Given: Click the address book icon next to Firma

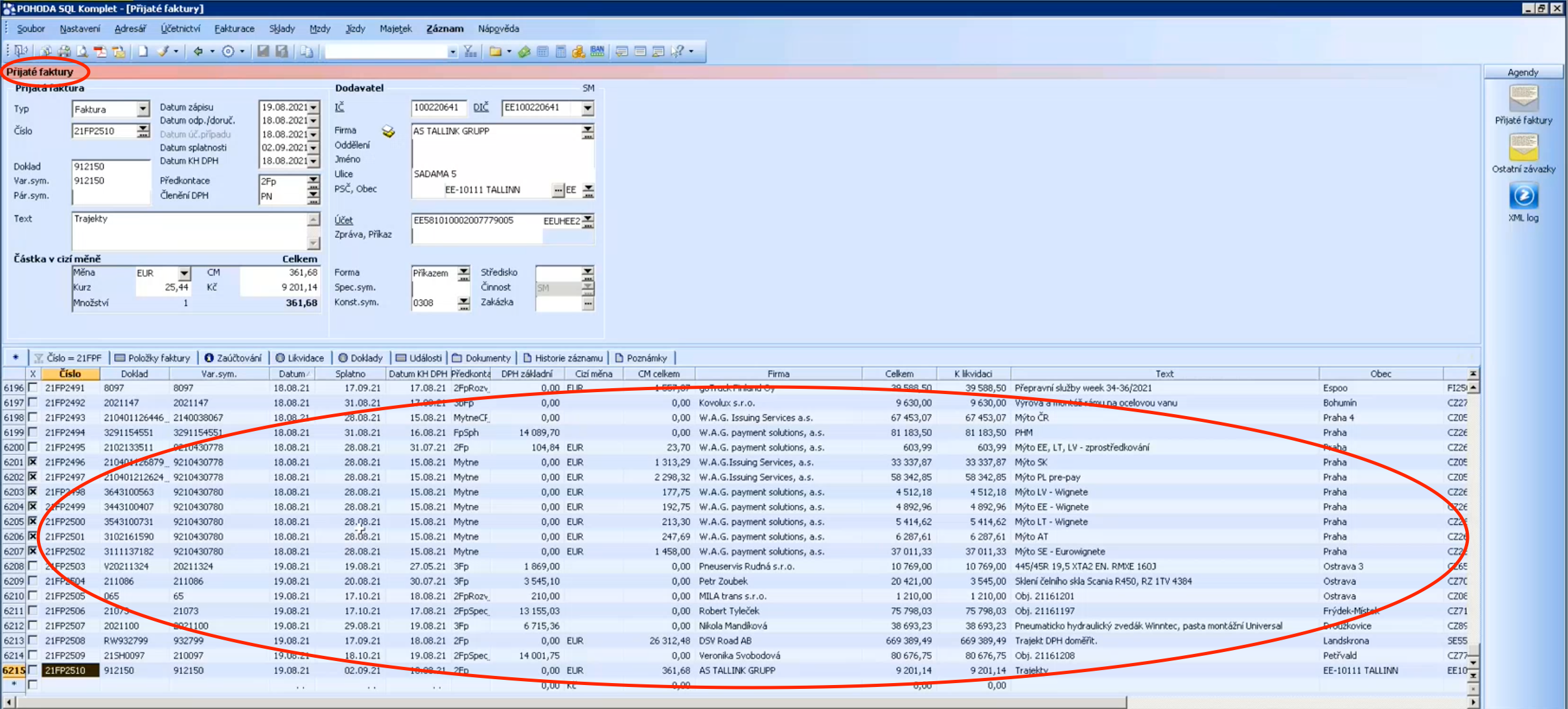Looking at the screenshot, I should (388, 132).
